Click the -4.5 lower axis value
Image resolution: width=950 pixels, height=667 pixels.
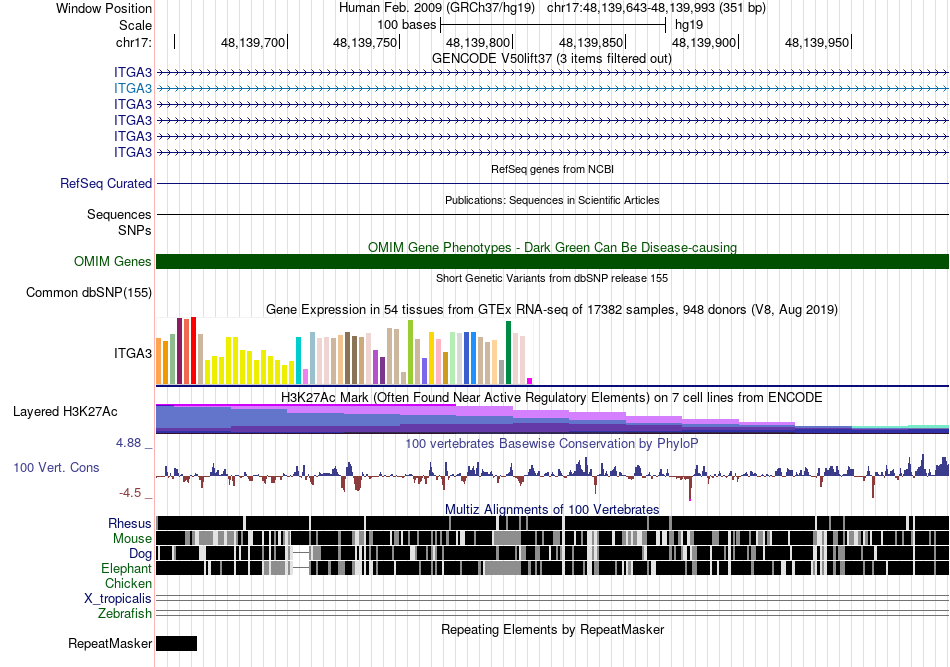(x=130, y=493)
